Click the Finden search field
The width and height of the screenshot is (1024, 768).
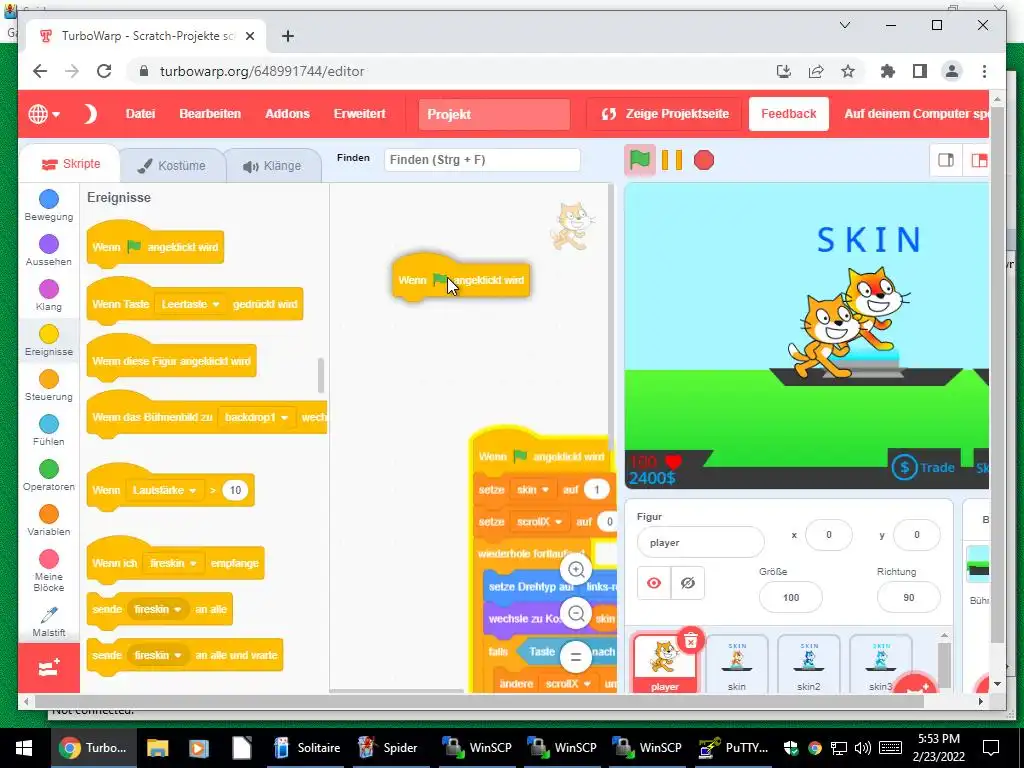coord(482,160)
